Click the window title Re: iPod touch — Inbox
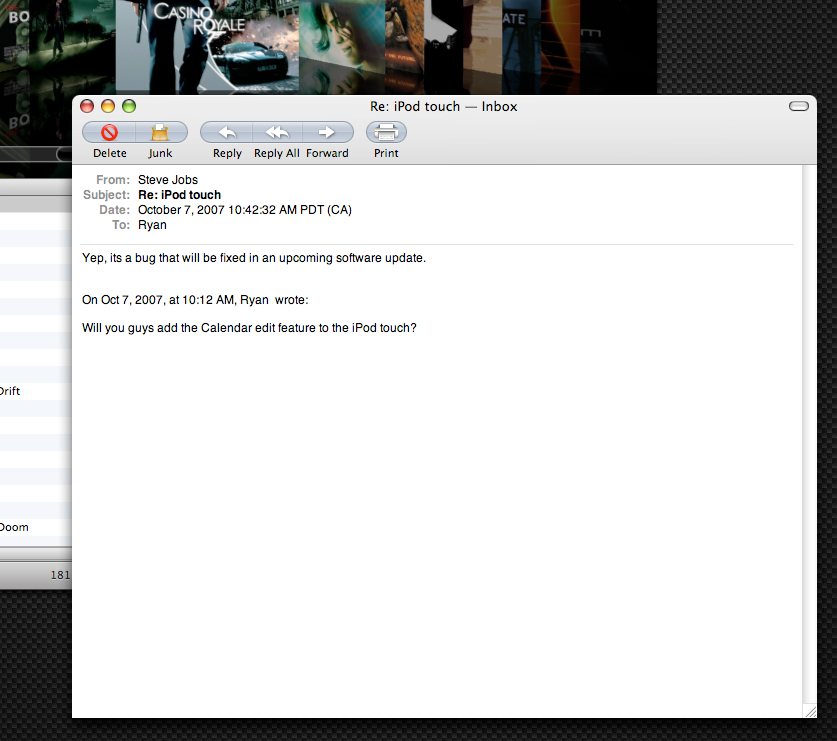The image size is (837, 741). (444, 106)
